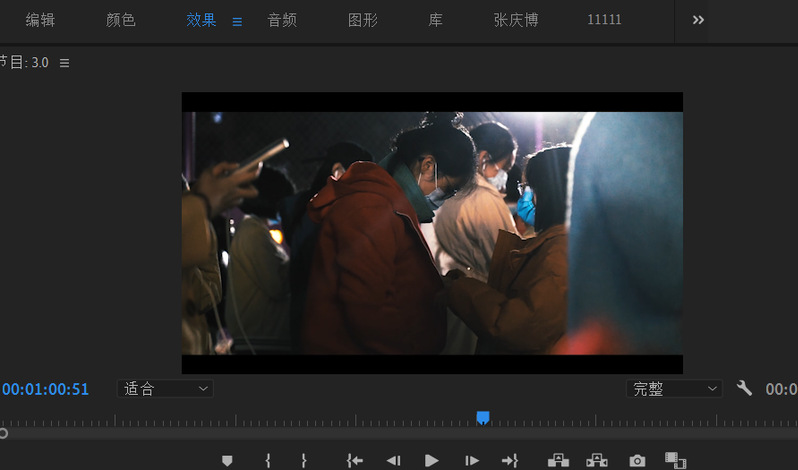Click the Mark Out bracket icon
The image size is (798, 470).
(x=304, y=460)
